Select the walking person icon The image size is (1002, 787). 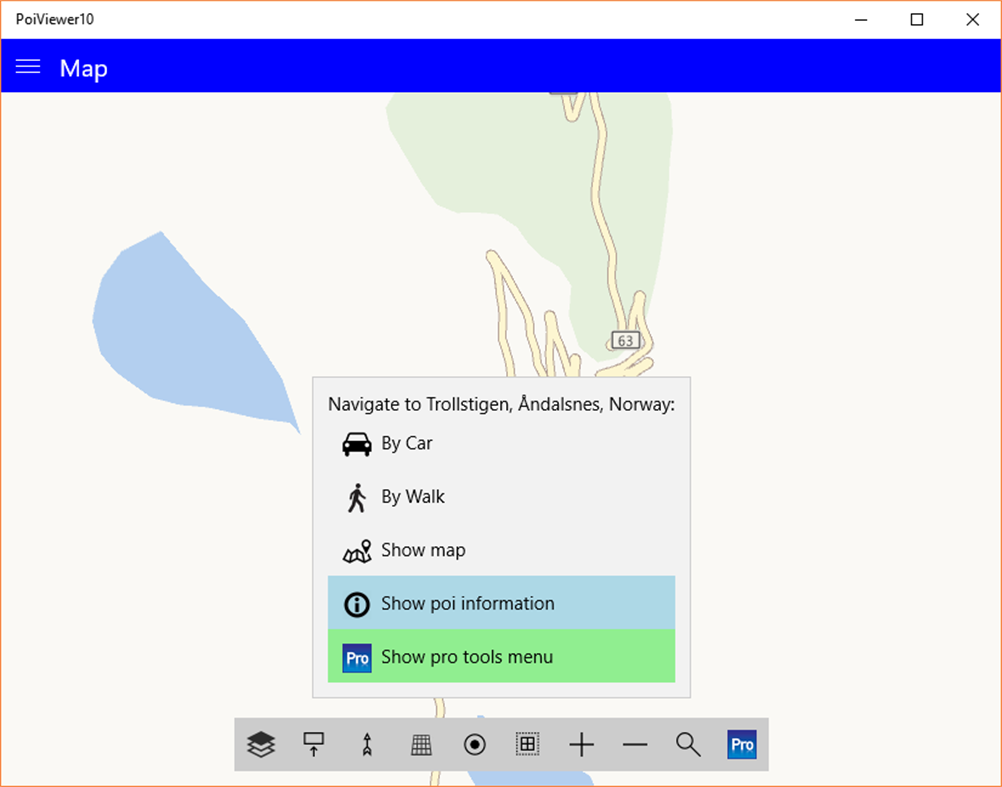tap(356, 496)
